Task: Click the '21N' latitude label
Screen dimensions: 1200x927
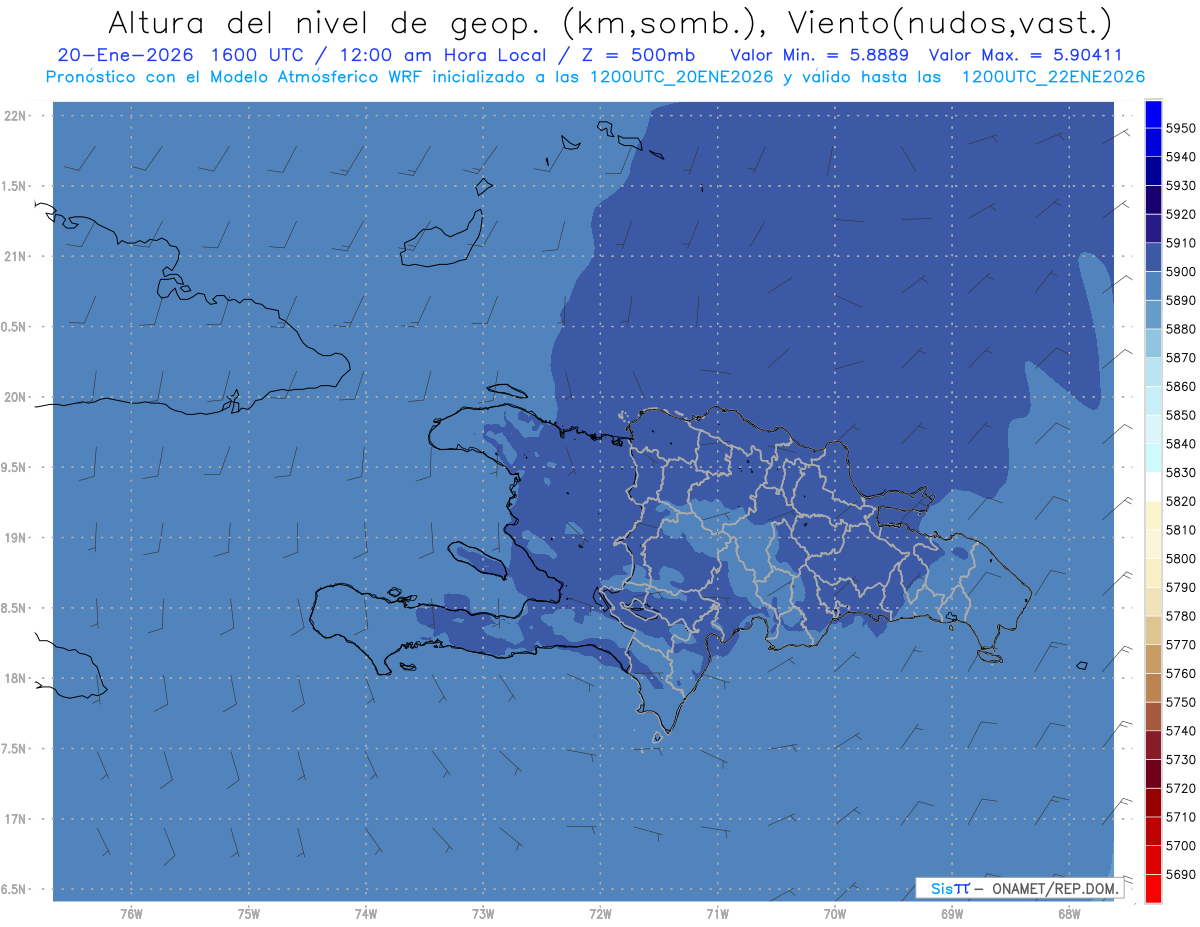Action: pos(14,257)
